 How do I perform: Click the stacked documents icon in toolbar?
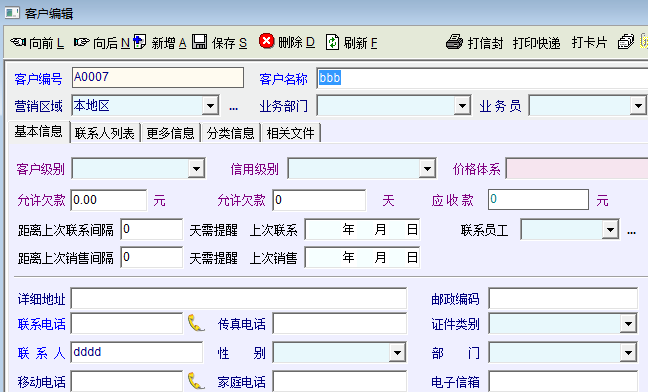pos(626,42)
